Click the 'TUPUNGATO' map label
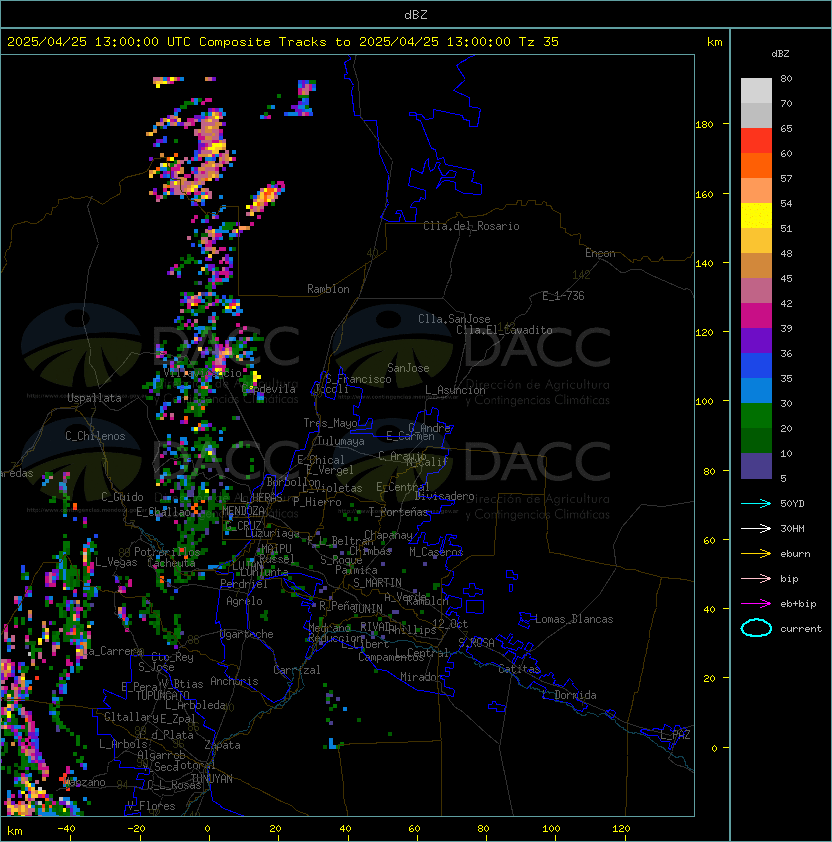 (162, 695)
